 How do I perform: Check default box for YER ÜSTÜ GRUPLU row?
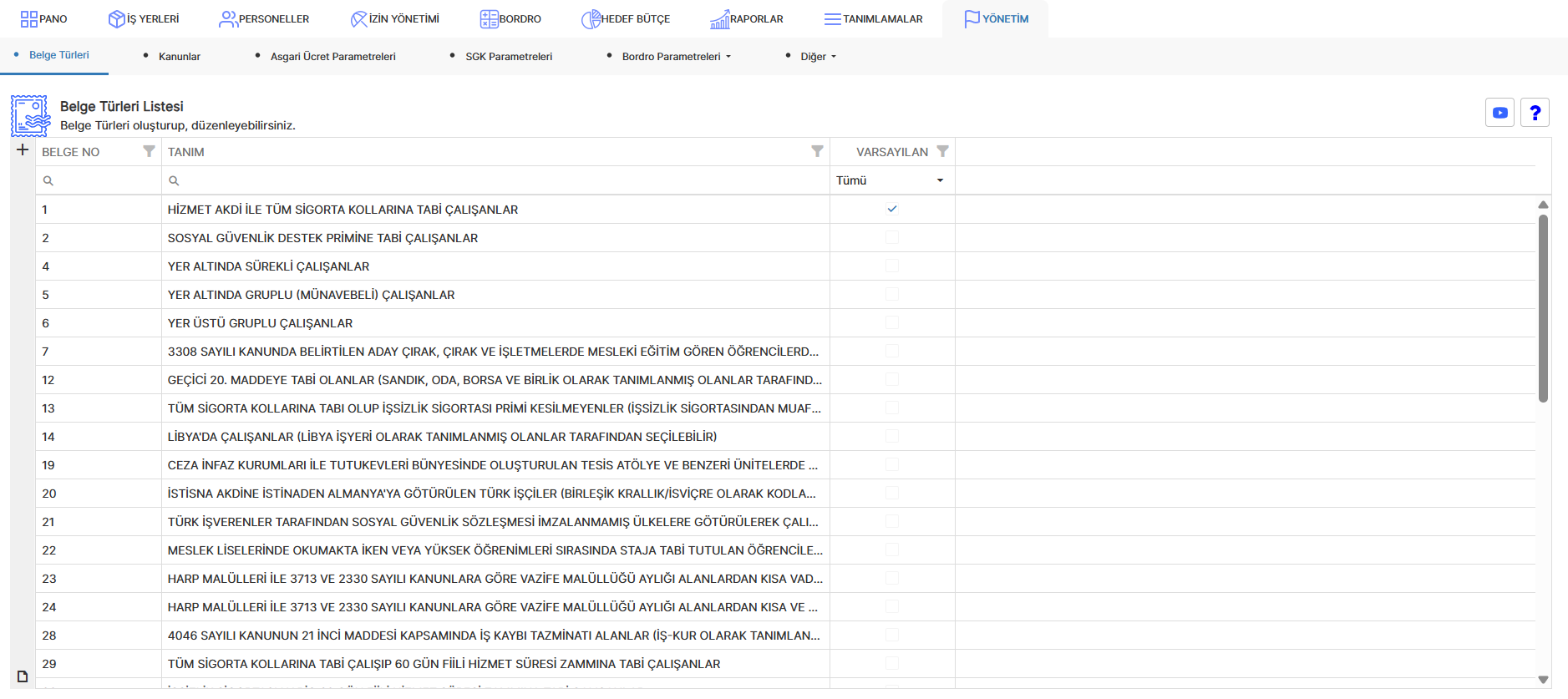(x=892, y=322)
